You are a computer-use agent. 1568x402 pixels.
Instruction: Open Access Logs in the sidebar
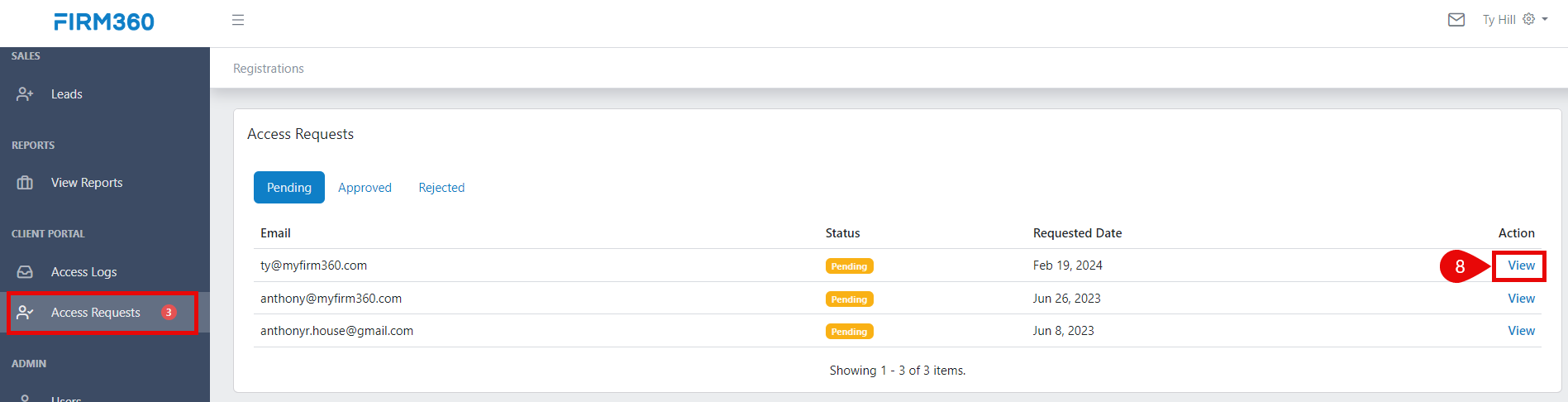tap(83, 272)
